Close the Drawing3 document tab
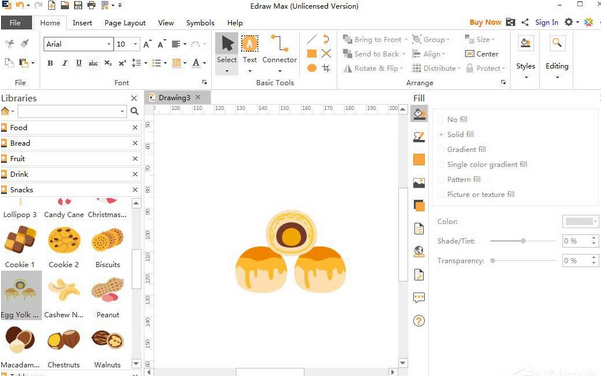Image resolution: width=607 pixels, height=376 pixels. click(x=198, y=97)
